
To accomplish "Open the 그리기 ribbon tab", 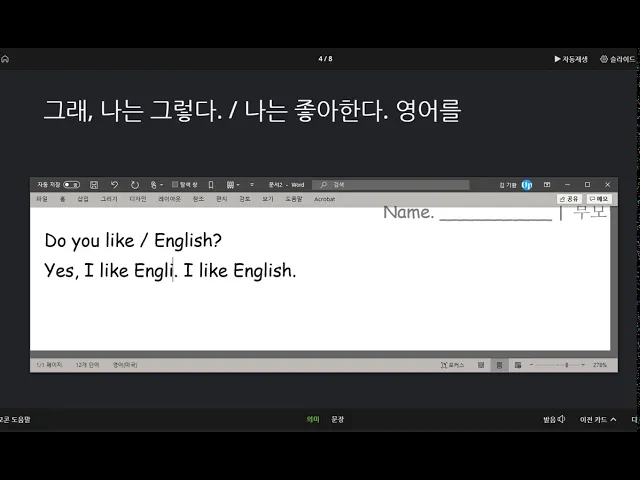I will coord(109,199).
